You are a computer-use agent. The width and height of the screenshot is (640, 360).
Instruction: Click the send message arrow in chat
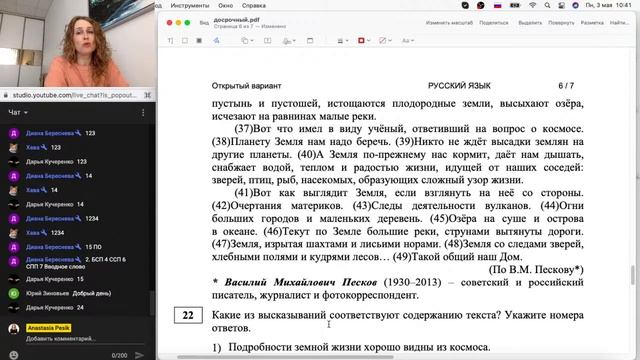click(140, 355)
